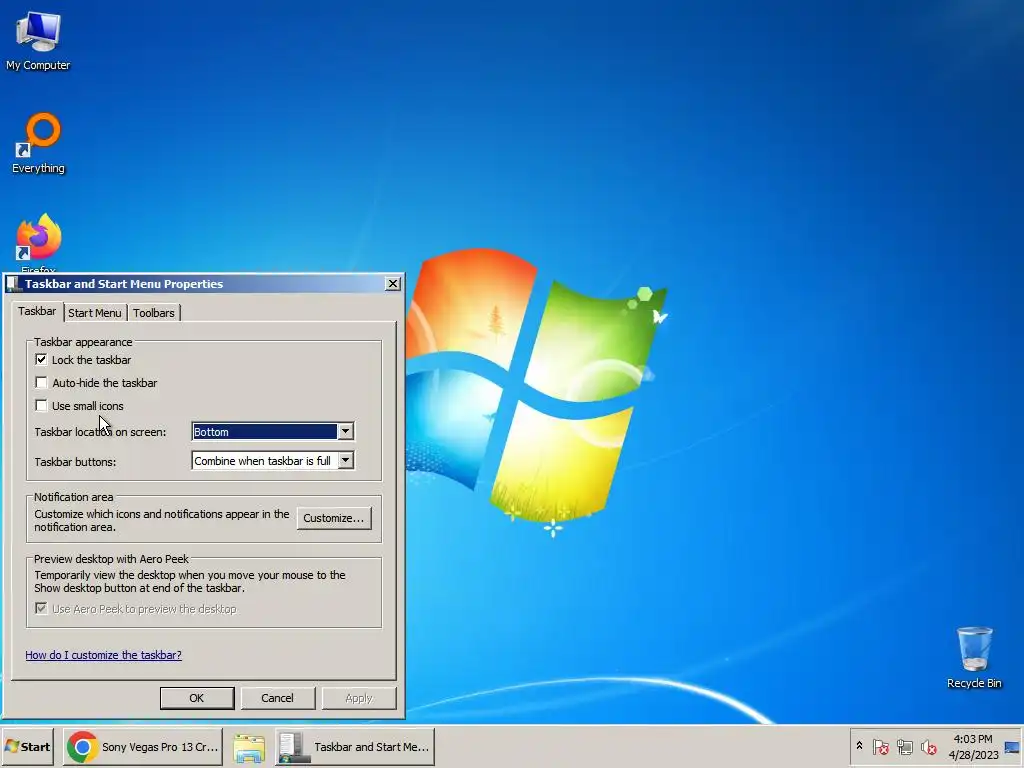The height and width of the screenshot is (768, 1024).
Task: Switch to the Taskbar tab
Action: [37, 312]
